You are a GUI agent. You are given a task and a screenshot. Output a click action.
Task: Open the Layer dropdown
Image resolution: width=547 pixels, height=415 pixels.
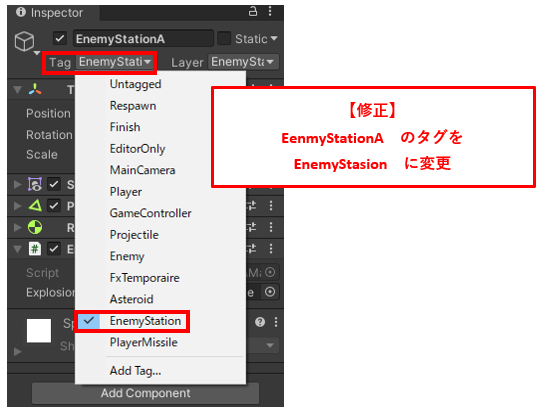(243, 62)
